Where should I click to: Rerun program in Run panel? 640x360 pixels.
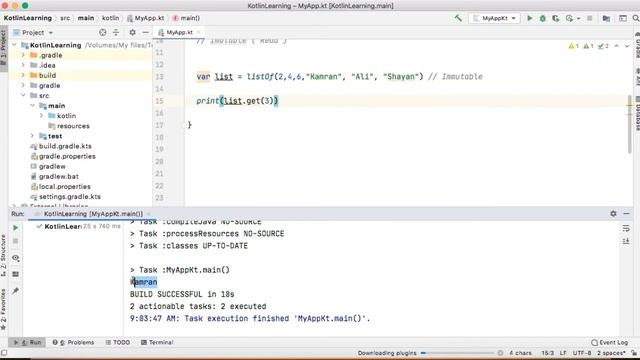pos(16,228)
